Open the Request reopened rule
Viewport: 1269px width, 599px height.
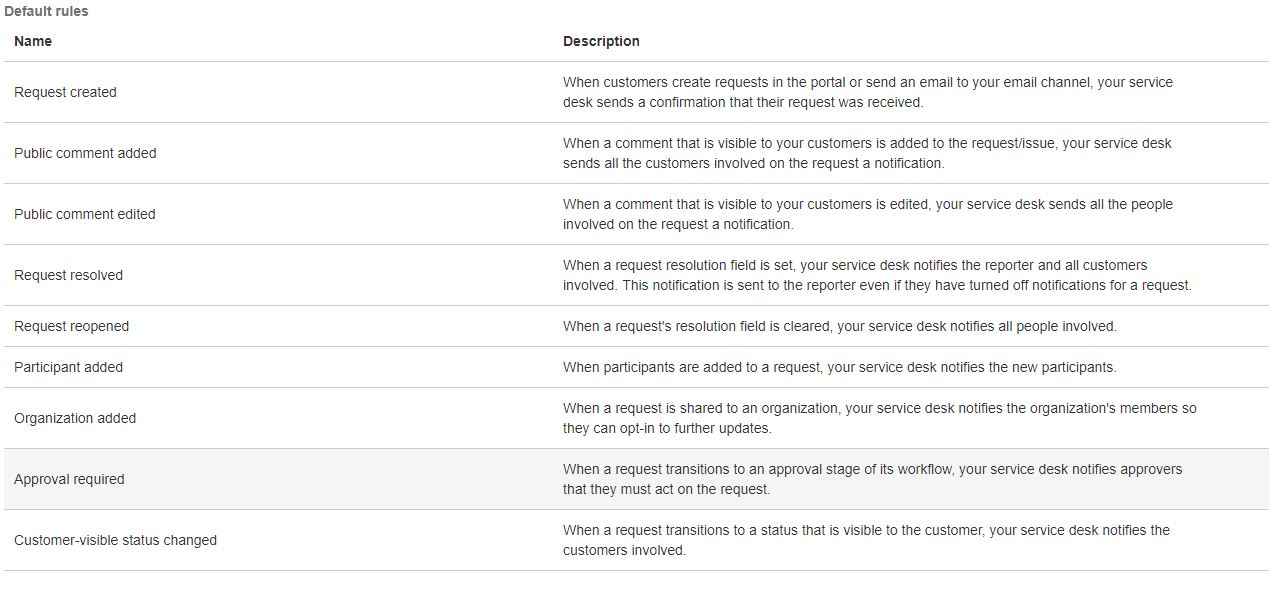pyautogui.click(x=69, y=326)
